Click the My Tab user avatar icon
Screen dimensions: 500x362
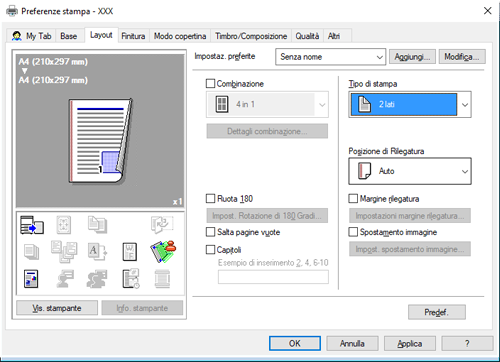click(x=17, y=36)
